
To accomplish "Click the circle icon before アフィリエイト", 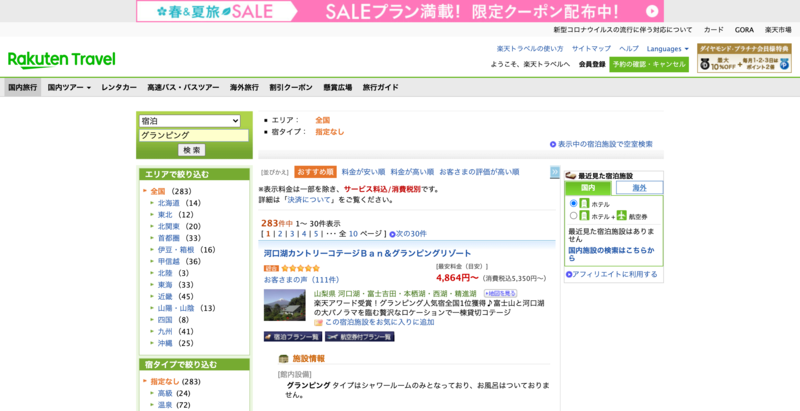I will coord(569,274).
